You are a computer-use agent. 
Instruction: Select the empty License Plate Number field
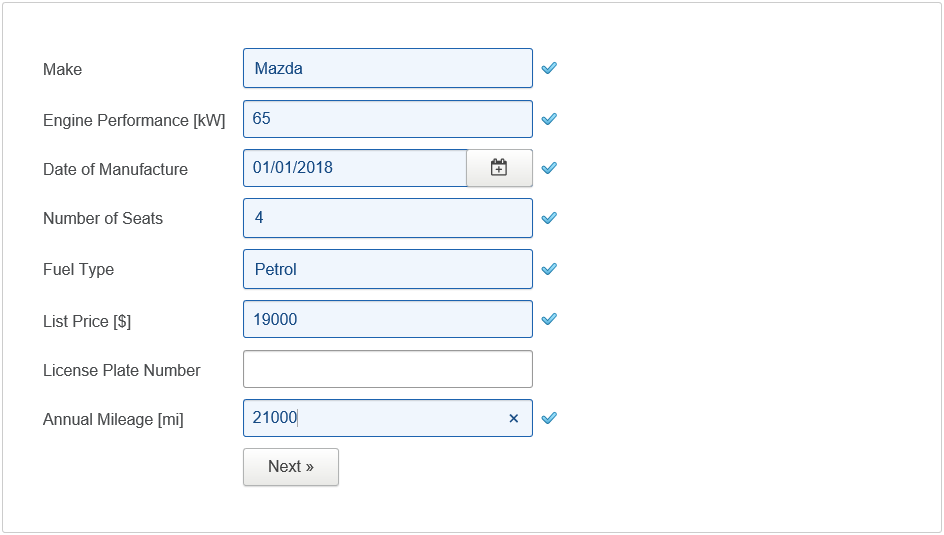pos(387,369)
